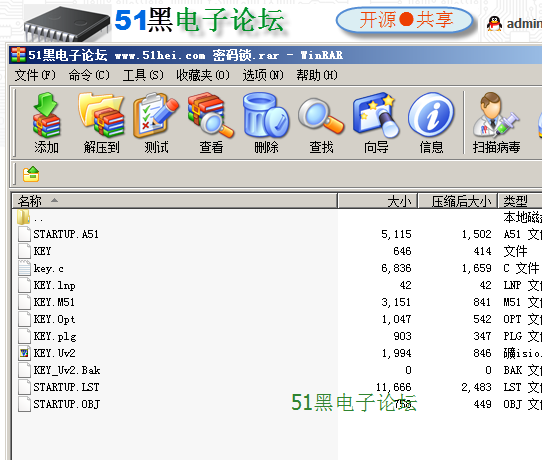This screenshot has height=460, width=542.
Task: Select the key.c file name
Action: click(48, 269)
